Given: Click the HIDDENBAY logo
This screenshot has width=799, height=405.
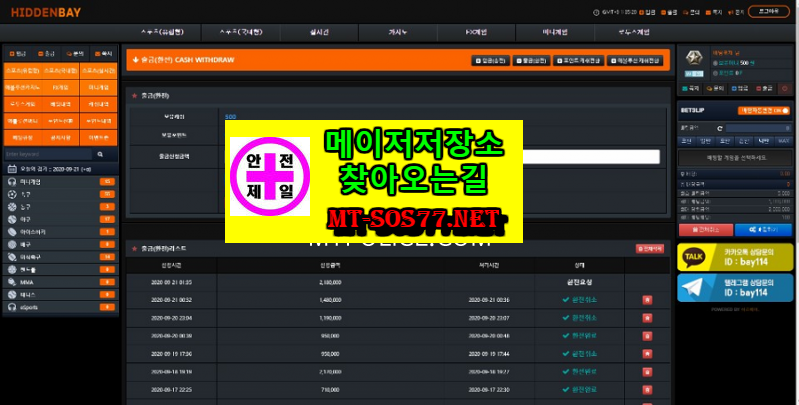Looking at the screenshot, I should (46, 12).
